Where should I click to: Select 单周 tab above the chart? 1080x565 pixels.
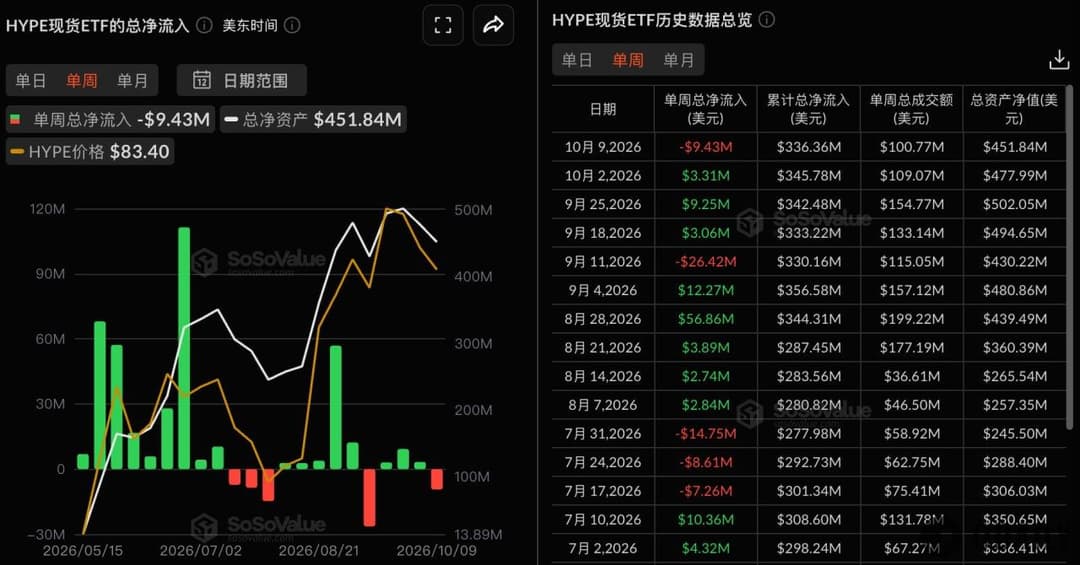pyautogui.click(x=81, y=81)
